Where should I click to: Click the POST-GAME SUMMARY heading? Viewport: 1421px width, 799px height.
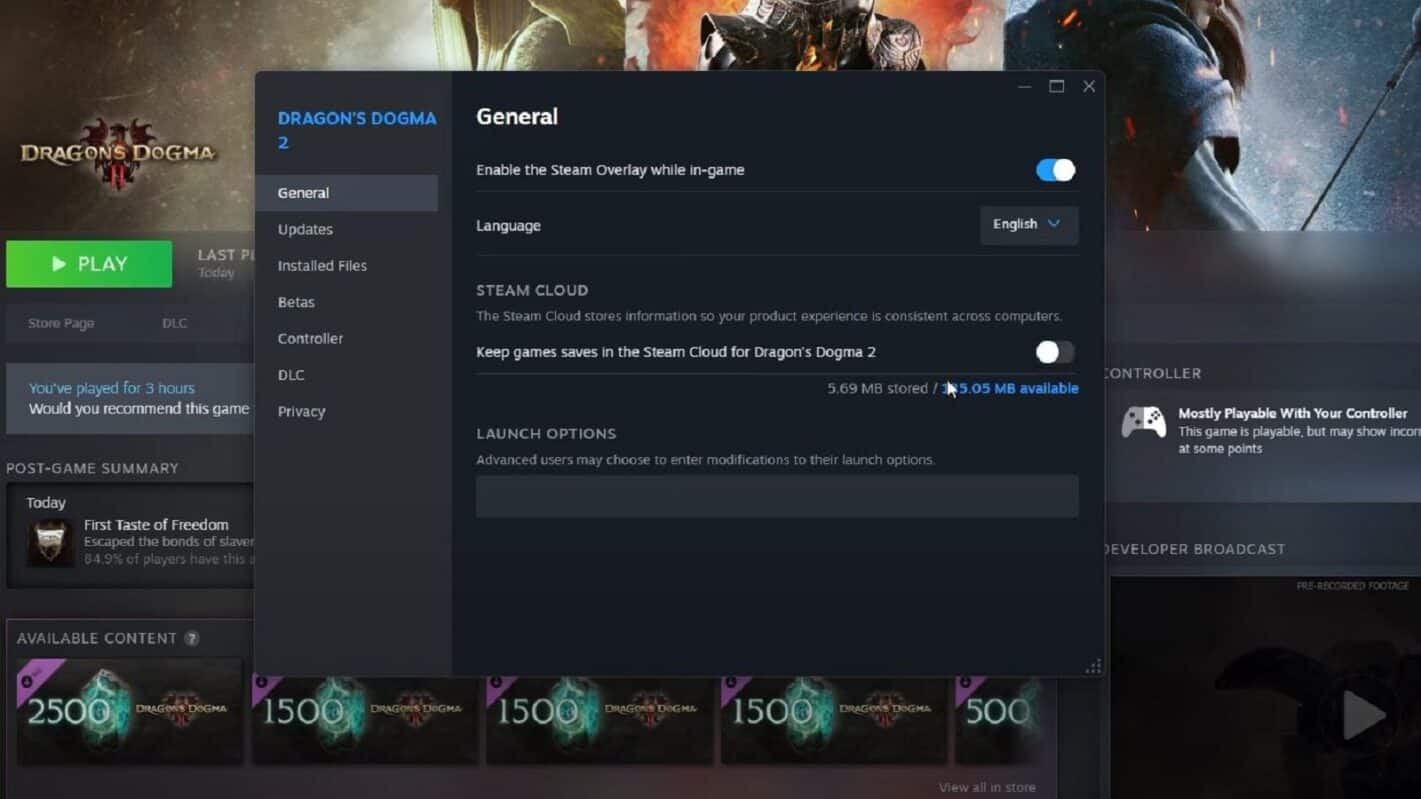[92, 468]
